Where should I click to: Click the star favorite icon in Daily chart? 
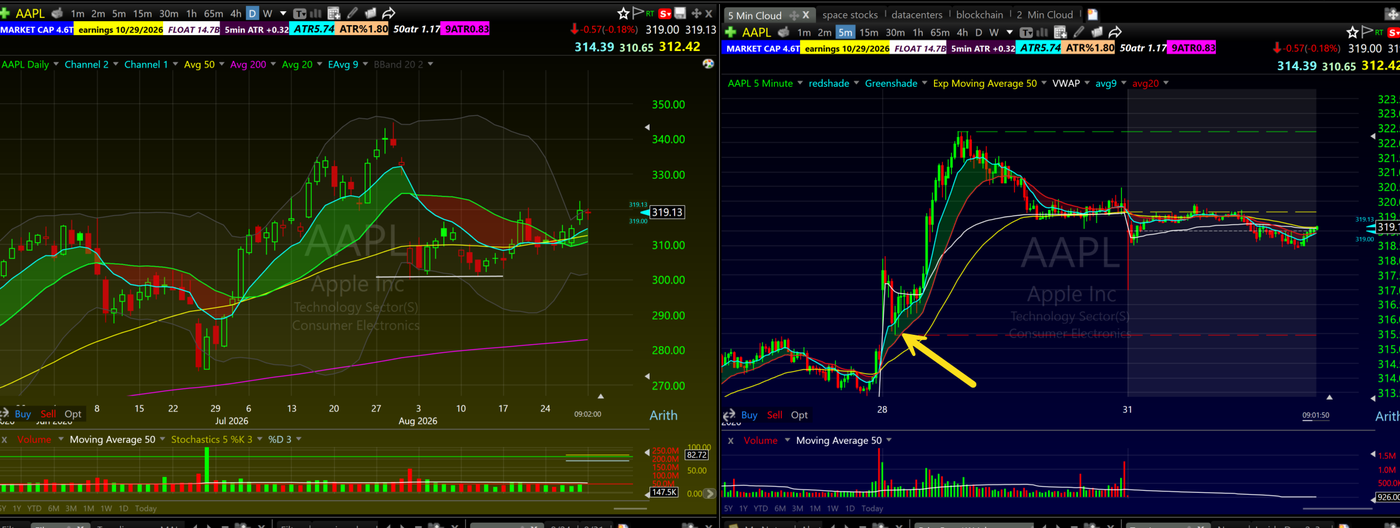(623, 14)
